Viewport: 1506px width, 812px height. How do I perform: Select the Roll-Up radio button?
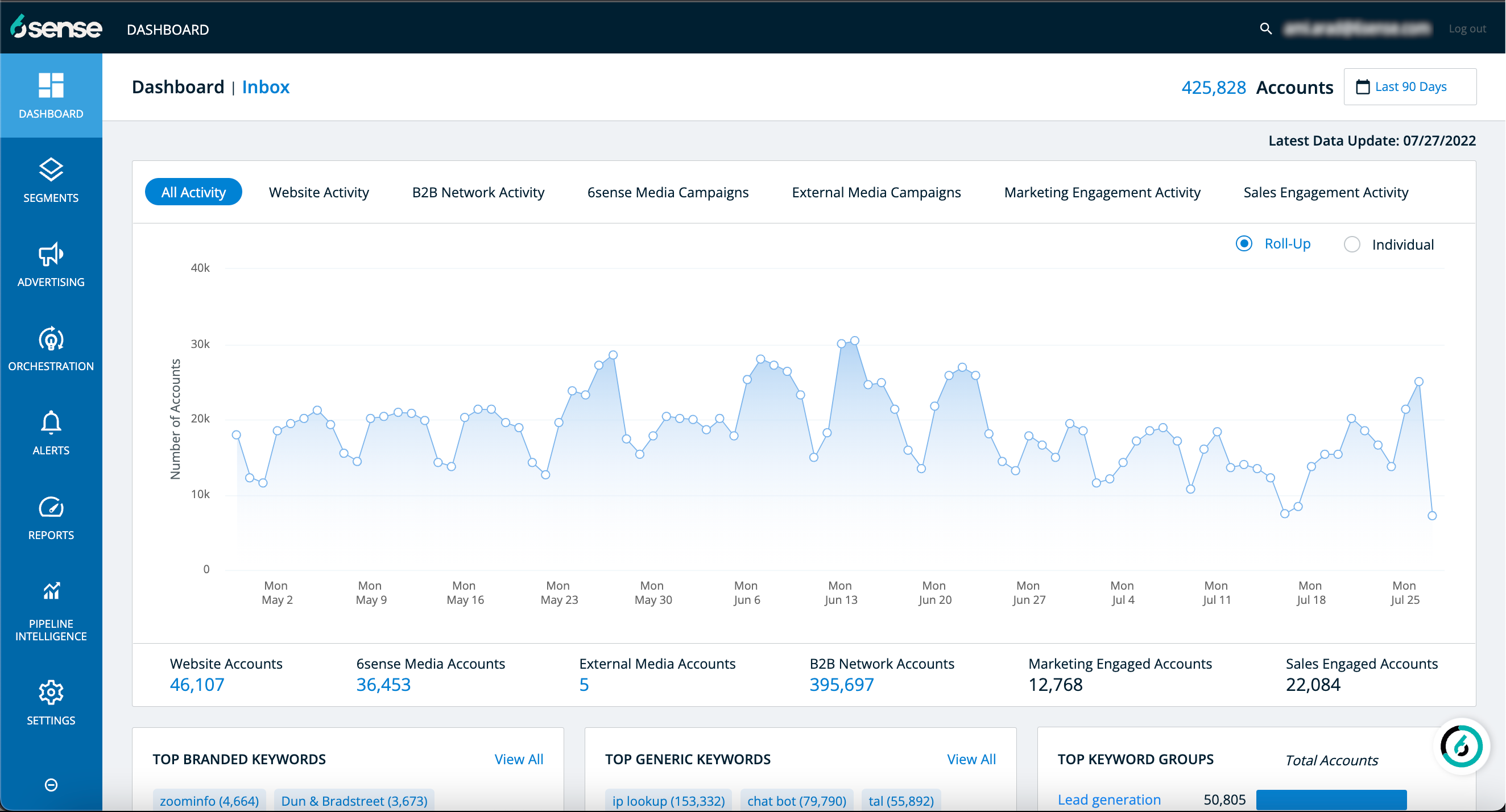click(x=1243, y=244)
